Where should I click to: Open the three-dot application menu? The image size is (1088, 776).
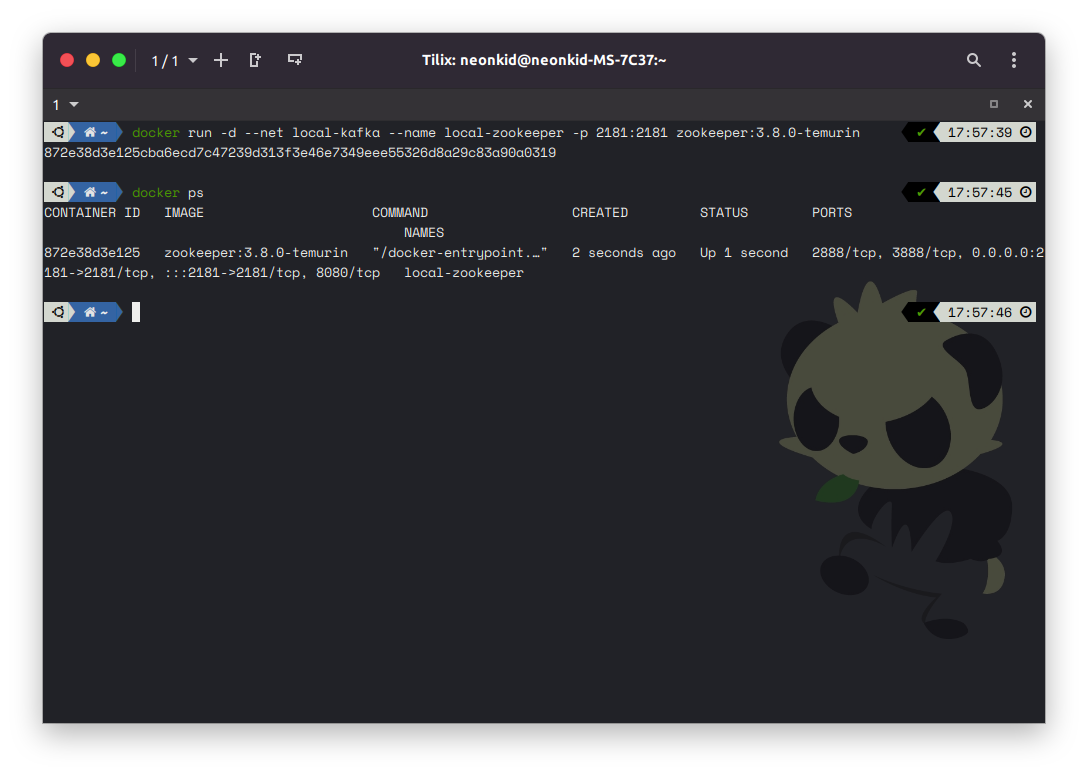click(1014, 60)
